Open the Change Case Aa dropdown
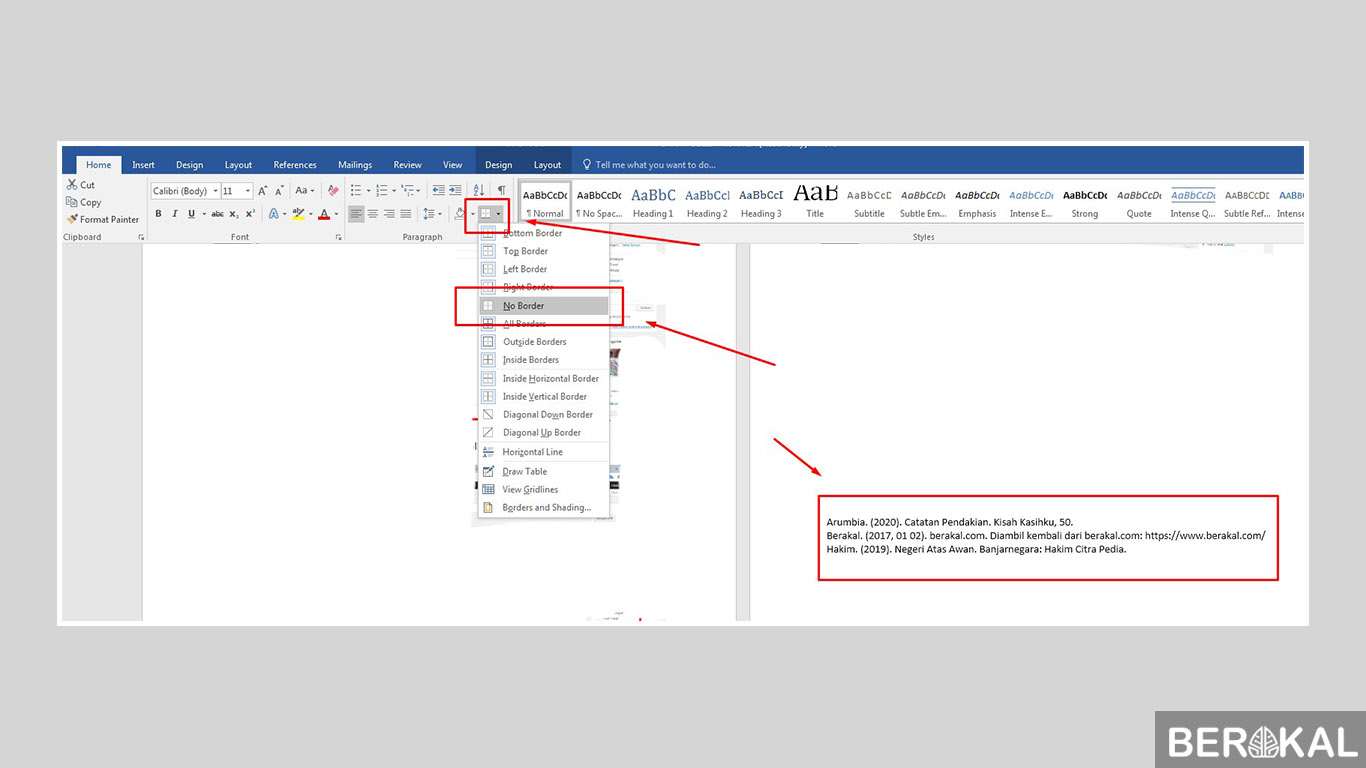This screenshot has width=1366, height=768. 304,190
